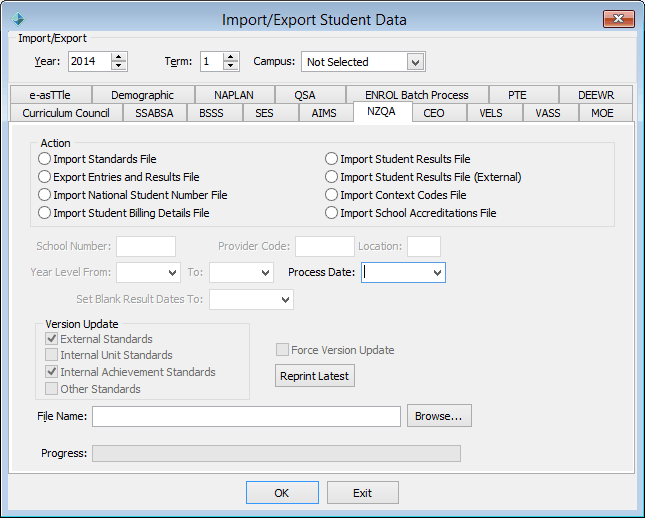Decrease the Year value with down arrow
Screen dimensions: 645x518
pos(118,66)
